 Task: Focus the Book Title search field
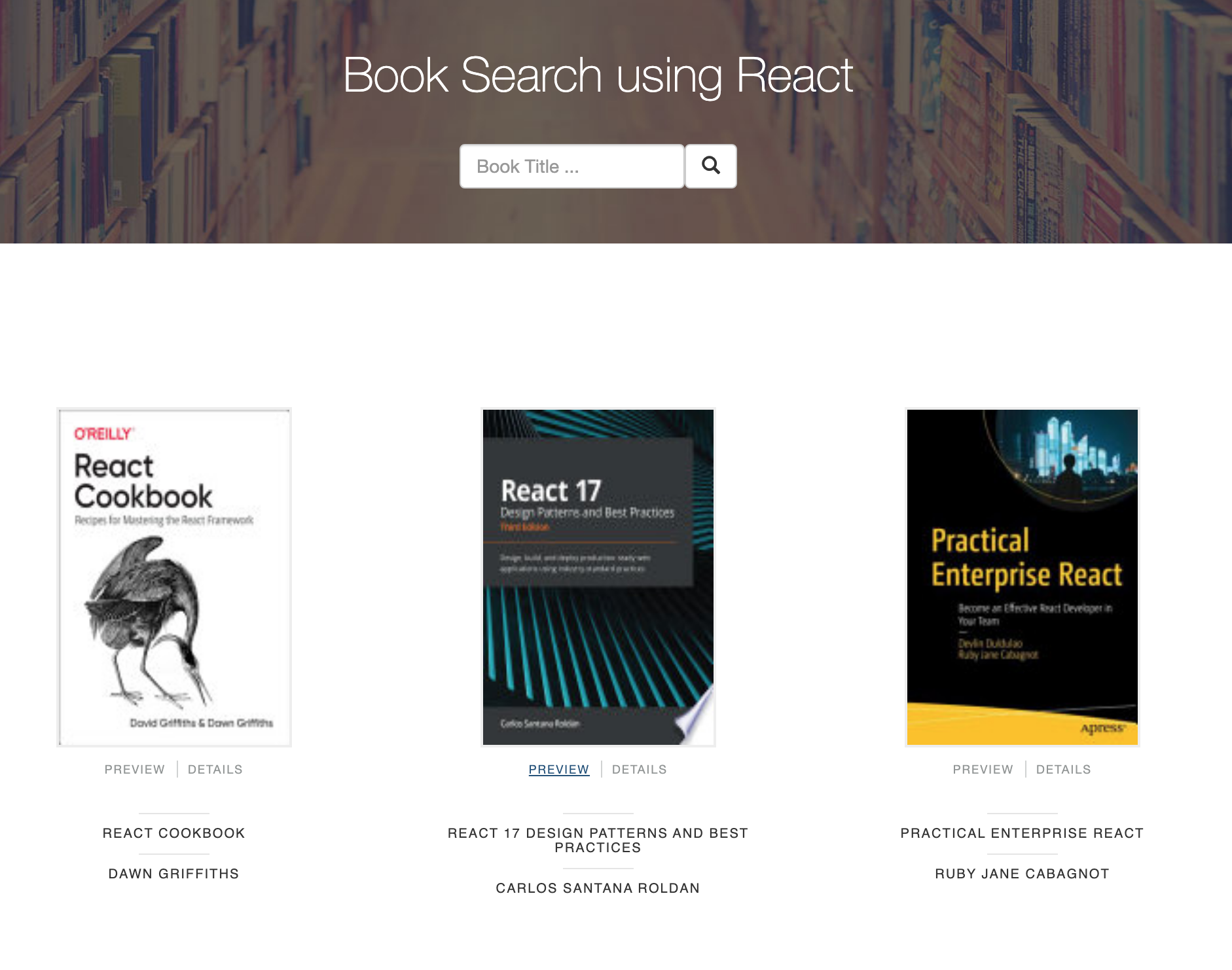pyautogui.click(x=572, y=166)
